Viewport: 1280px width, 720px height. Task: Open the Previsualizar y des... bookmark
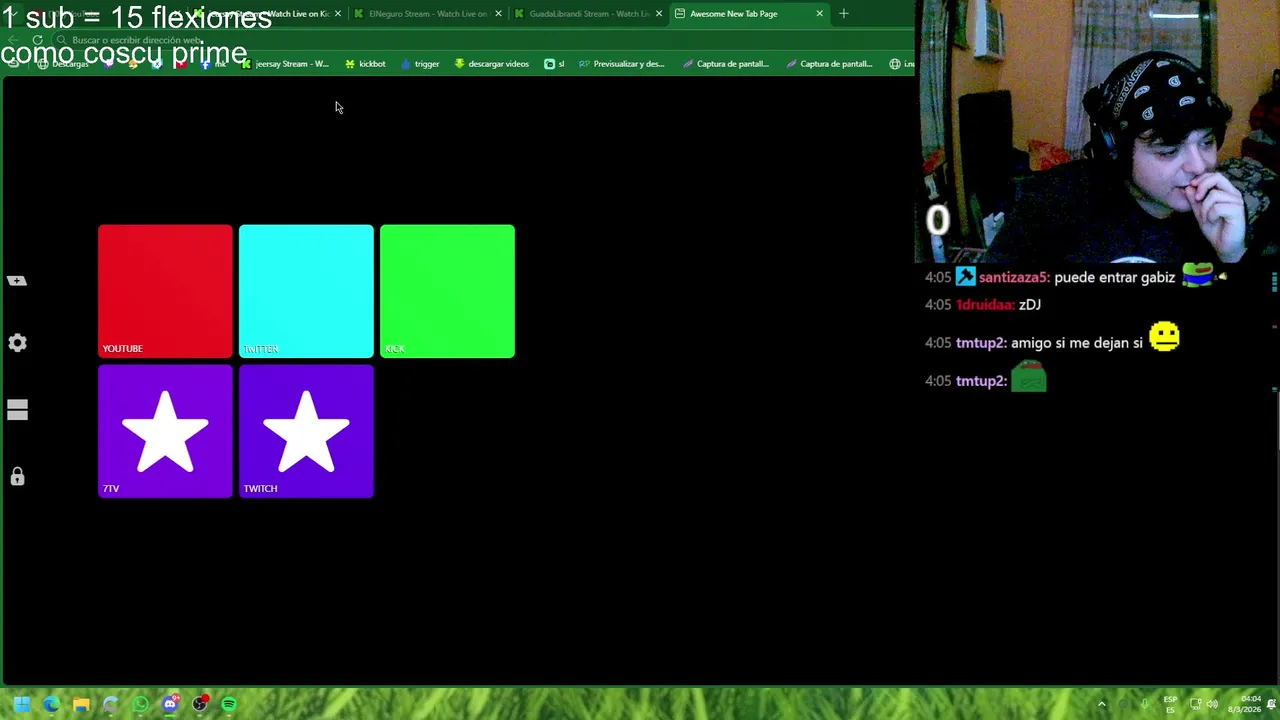click(622, 64)
